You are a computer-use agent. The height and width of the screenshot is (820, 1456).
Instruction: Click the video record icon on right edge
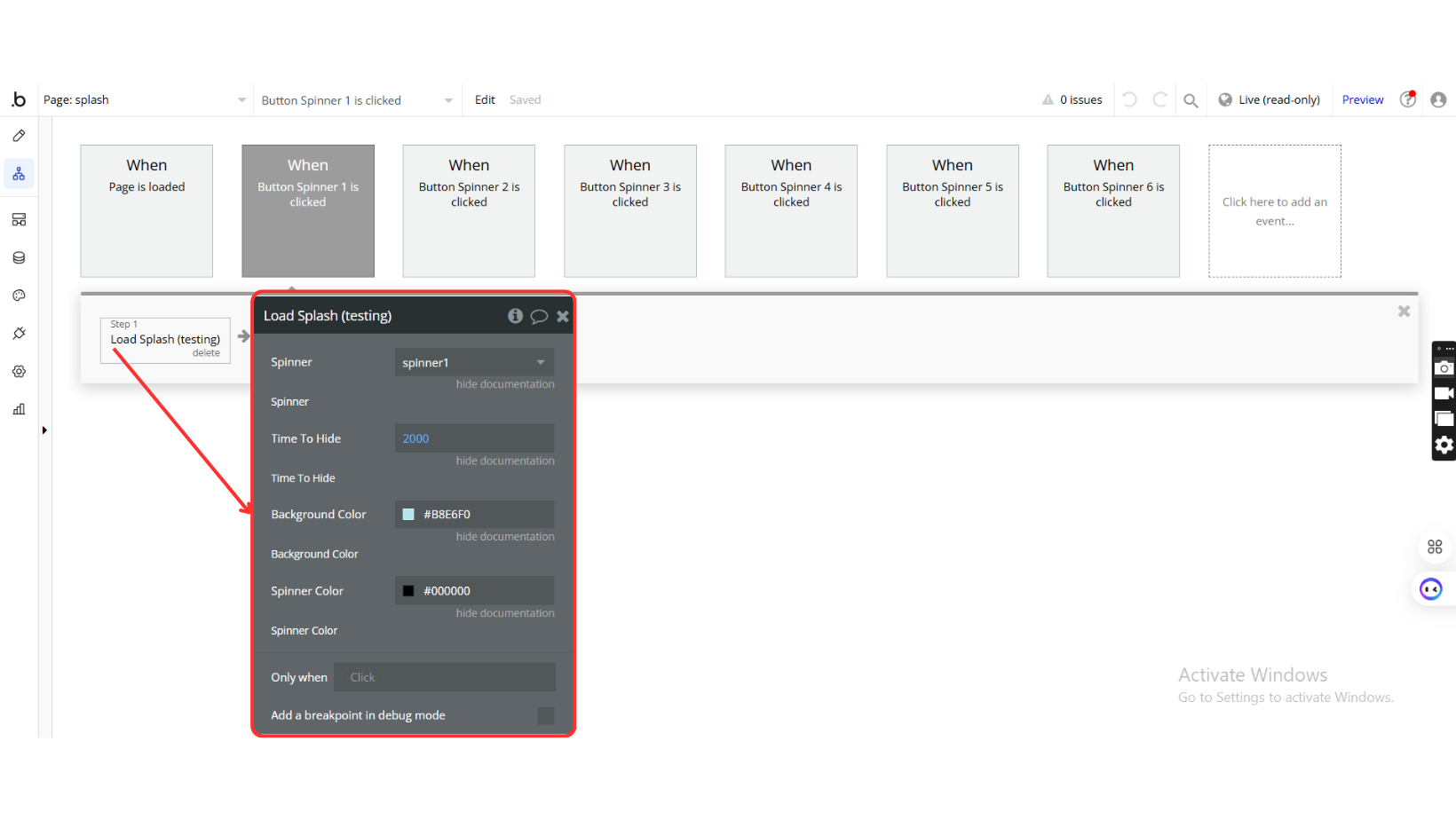1444,393
